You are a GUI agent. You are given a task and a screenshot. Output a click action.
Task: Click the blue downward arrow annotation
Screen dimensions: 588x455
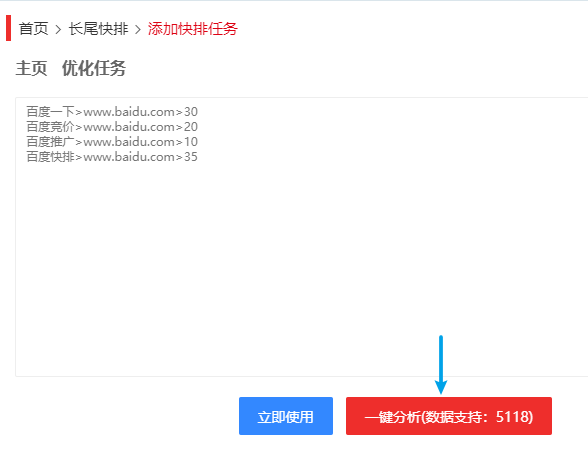pyautogui.click(x=441, y=365)
